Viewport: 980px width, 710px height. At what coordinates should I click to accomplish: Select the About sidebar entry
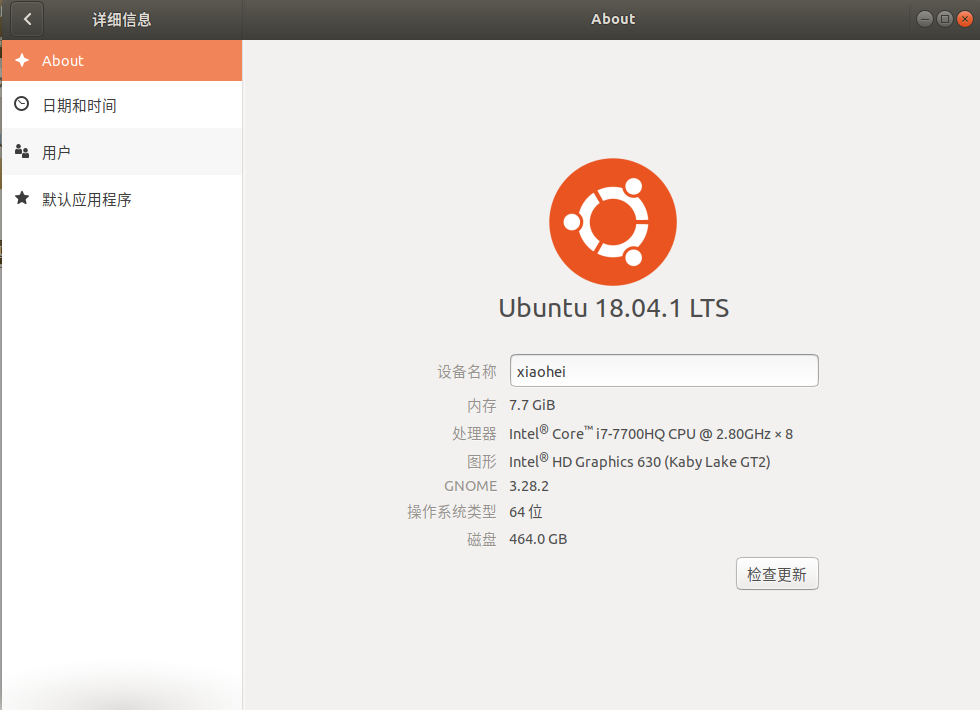(122, 61)
